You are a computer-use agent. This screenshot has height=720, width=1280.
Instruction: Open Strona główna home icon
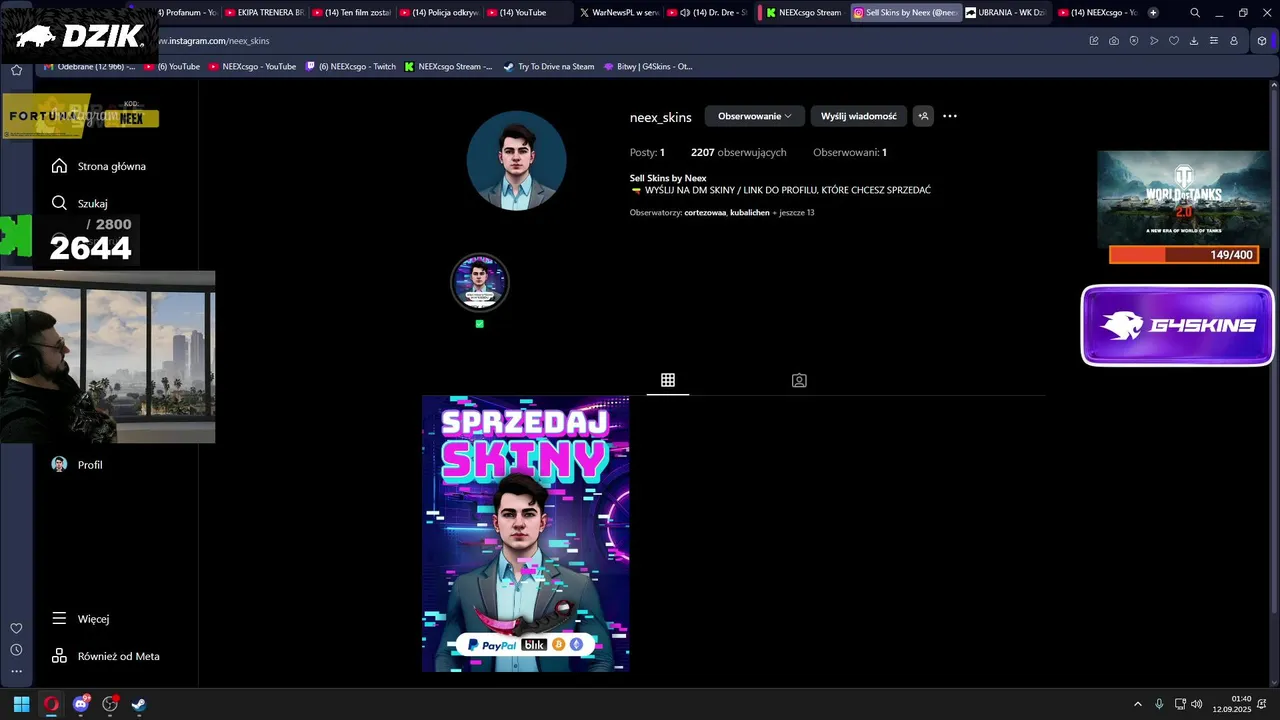pyautogui.click(x=59, y=166)
